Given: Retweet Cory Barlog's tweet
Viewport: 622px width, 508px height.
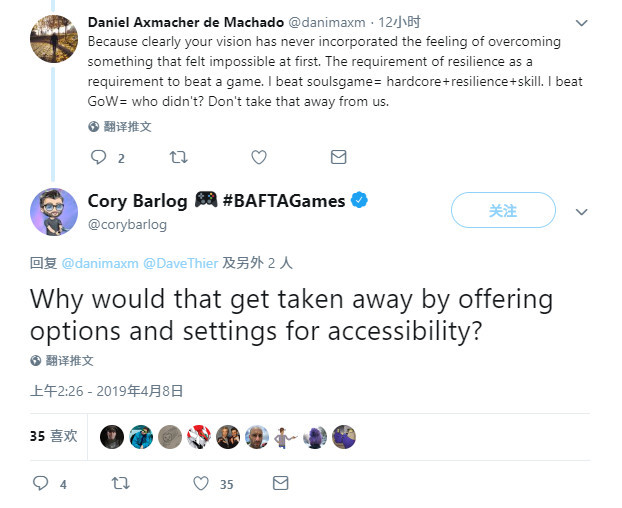Looking at the screenshot, I should [x=120, y=483].
